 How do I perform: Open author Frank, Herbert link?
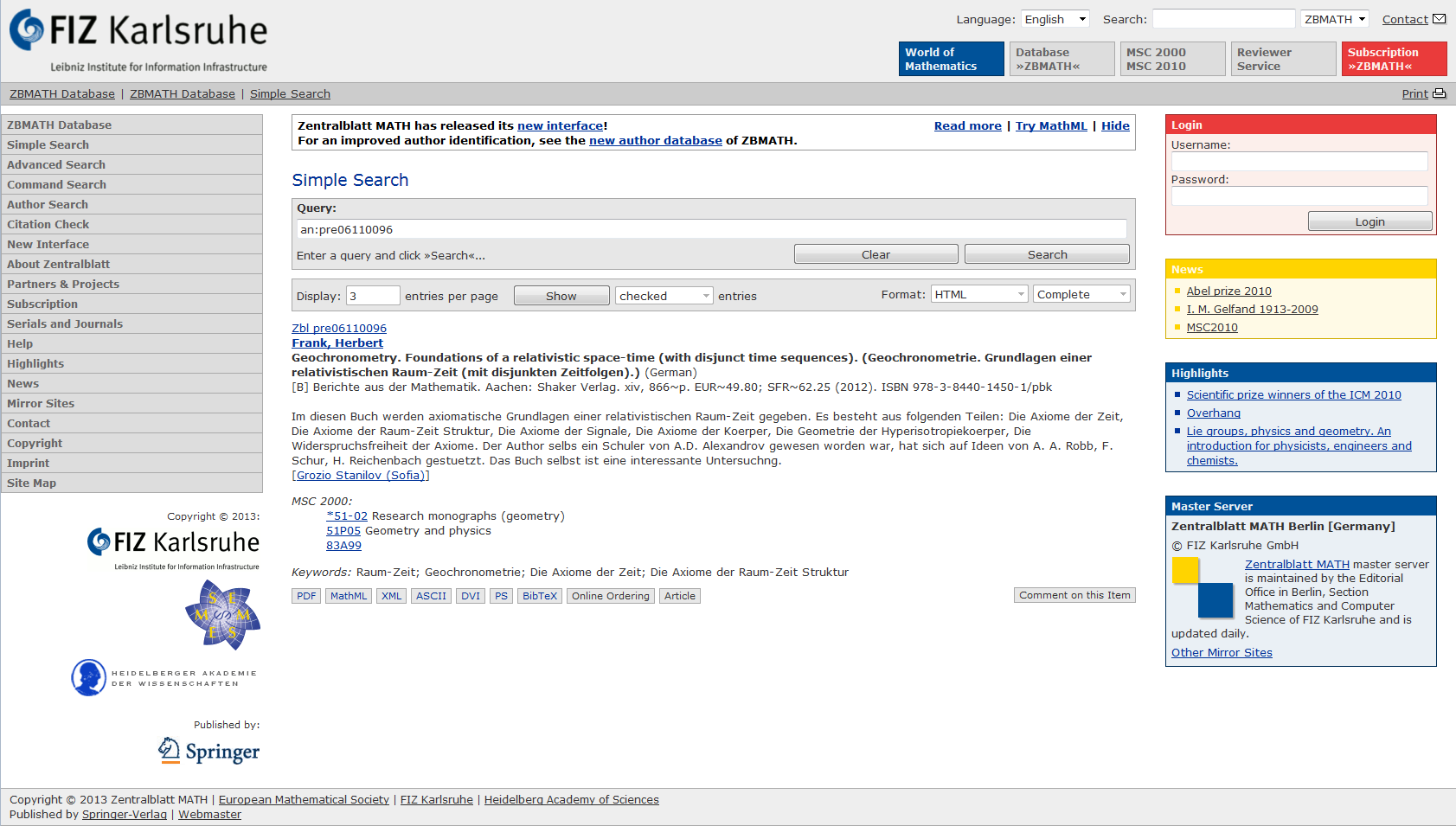coord(337,343)
